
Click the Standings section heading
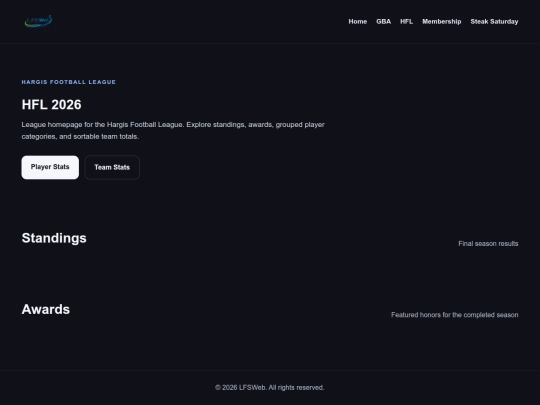tap(54, 238)
